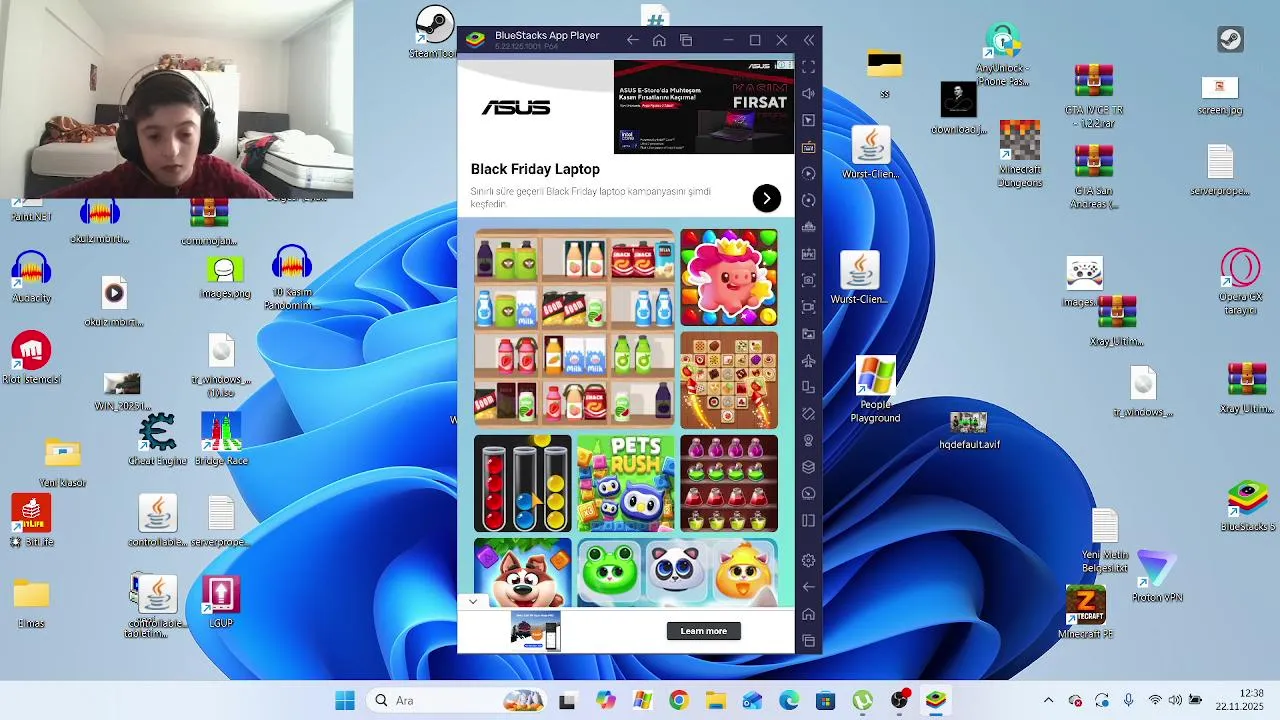Image resolution: width=1280 pixels, height=720 pixels.
Task: Toggle eco mode gauge icon in sidebar
Action: coord(808,494)
